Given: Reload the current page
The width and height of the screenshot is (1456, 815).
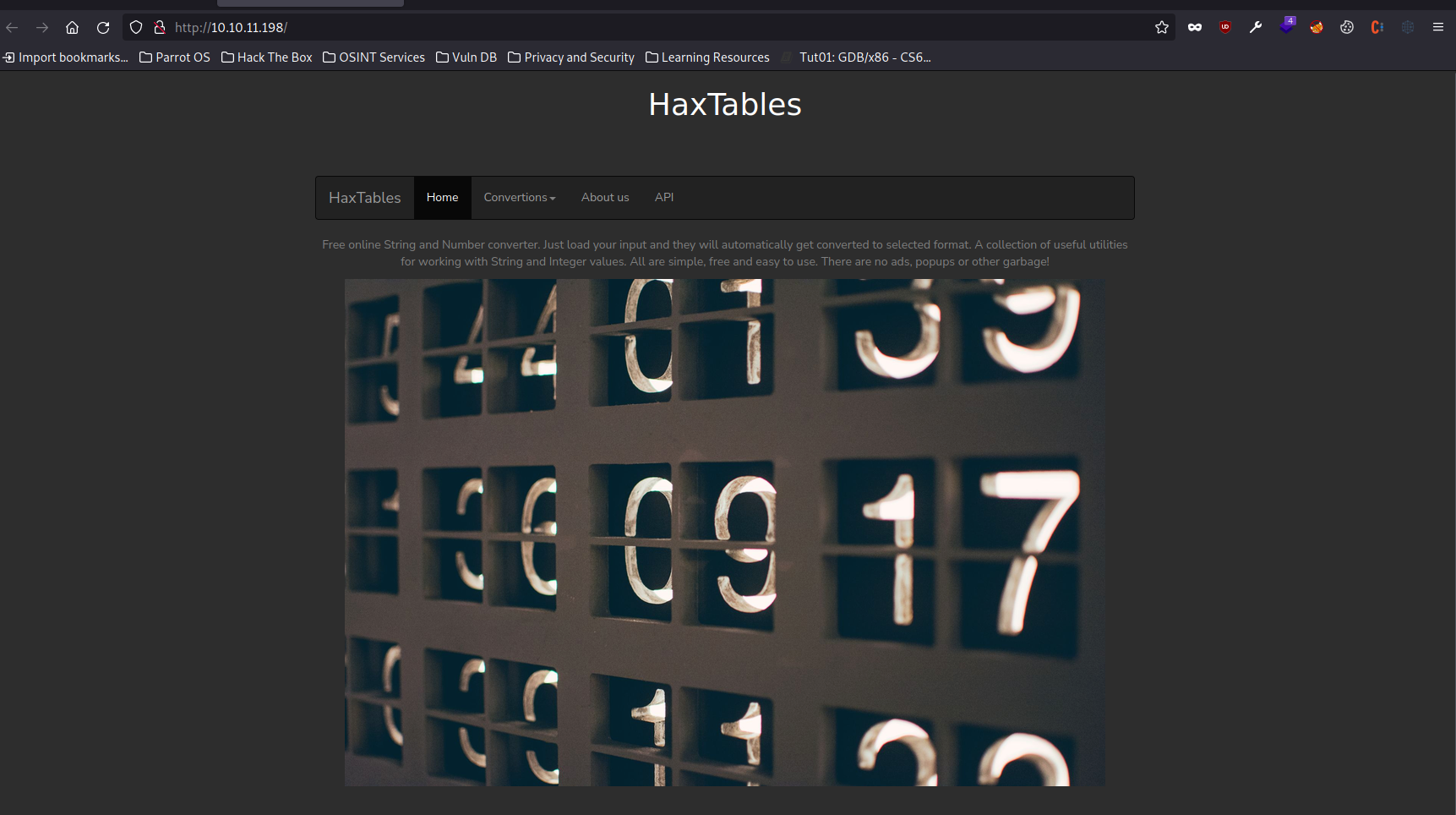Looking at the screenshot, I should pyautogui.click(x=103, y=28).
